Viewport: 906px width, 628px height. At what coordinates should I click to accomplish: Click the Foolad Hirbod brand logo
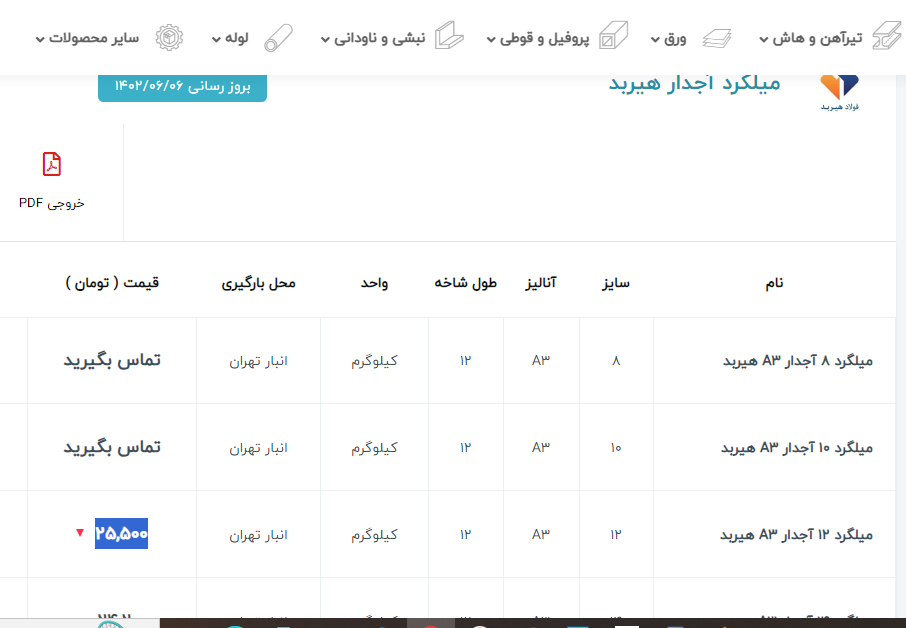(839, 91)
